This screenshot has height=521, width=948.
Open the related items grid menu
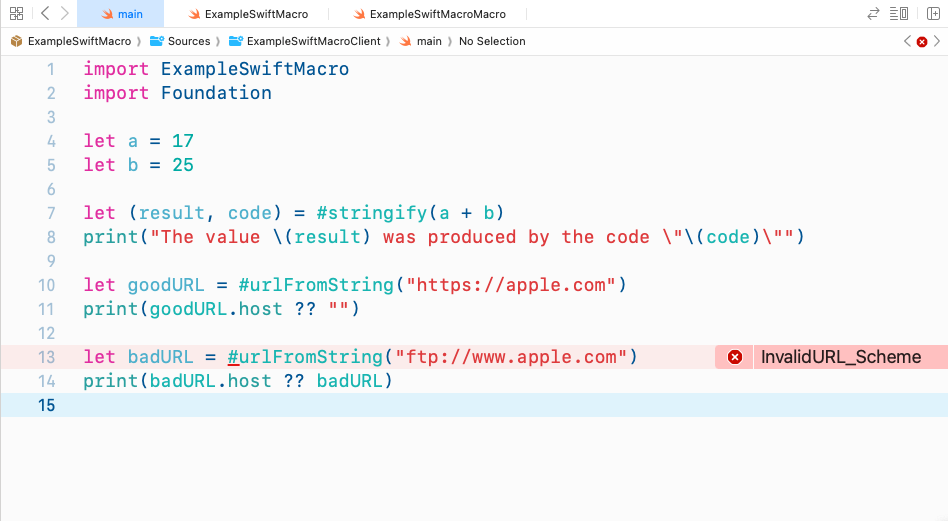click(x=17, y=13)
